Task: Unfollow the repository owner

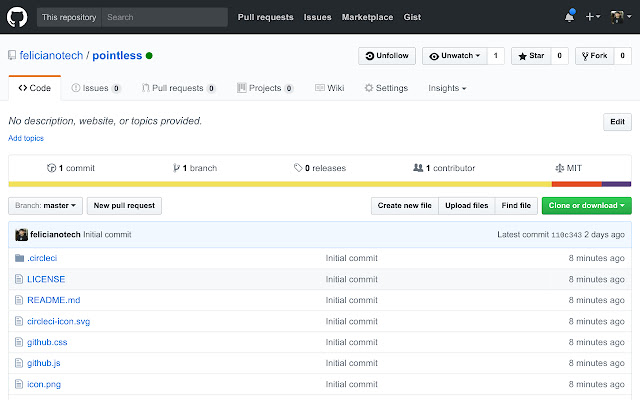Action: (x=387, y=56)
